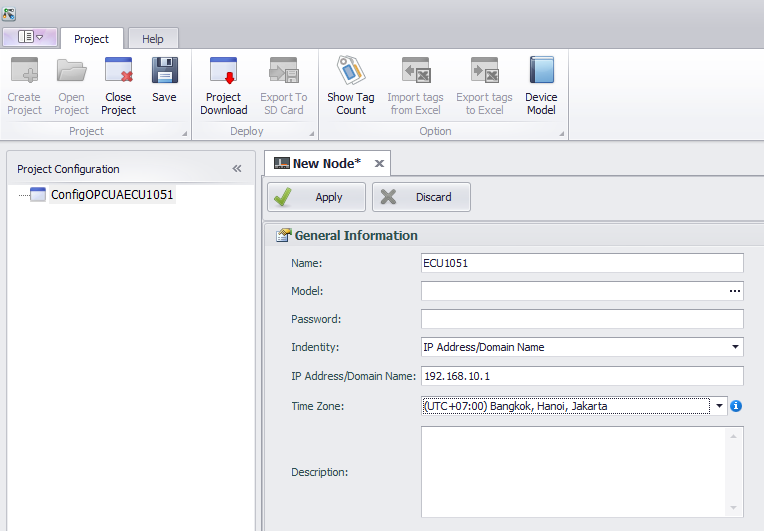The height and width of the screenshot is (531, 764).
Task: Save the project with the floppy icon
Action: click(165, 71)
